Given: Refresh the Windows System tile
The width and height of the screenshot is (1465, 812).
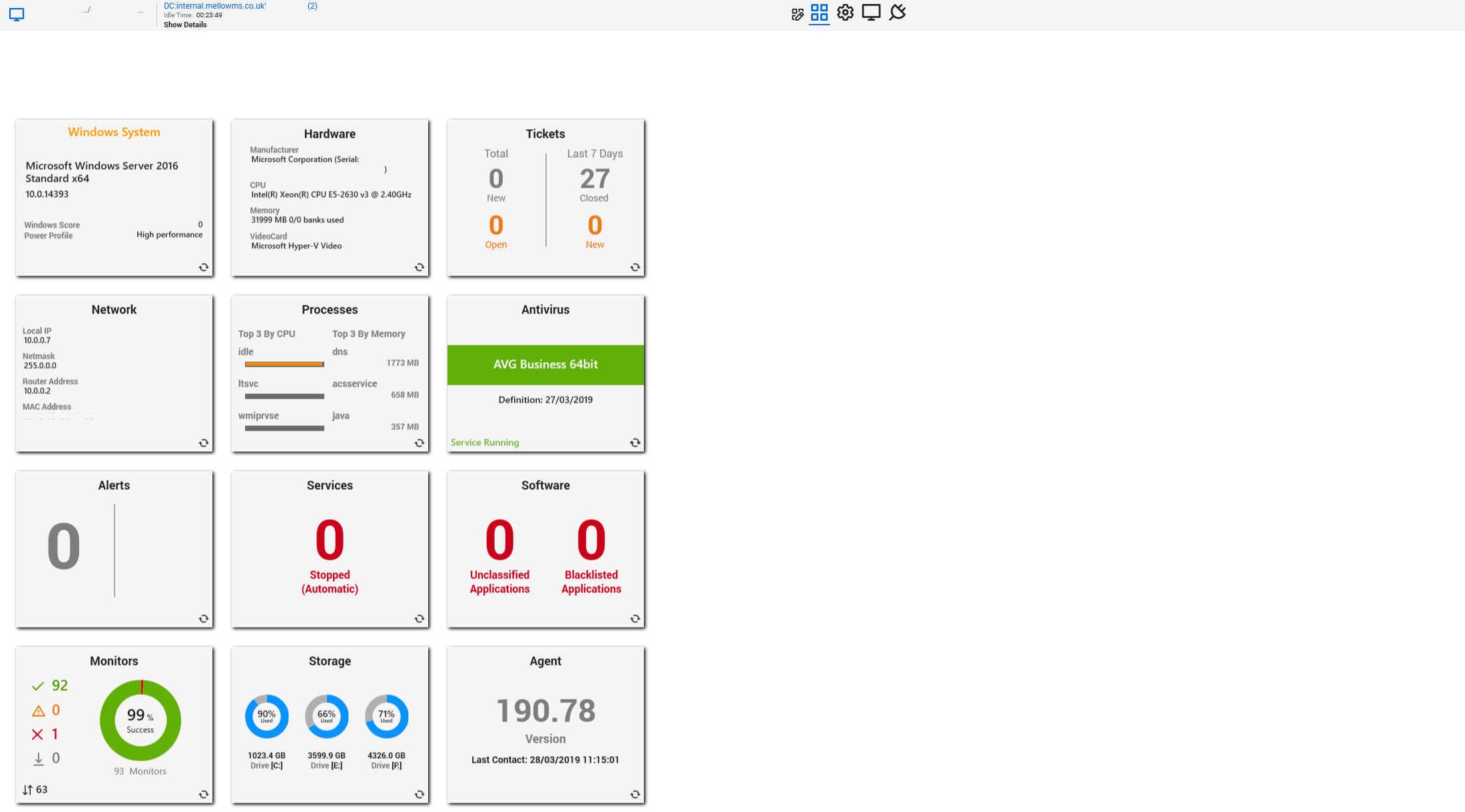Looking at the screenshot, I should click(204, 268).
